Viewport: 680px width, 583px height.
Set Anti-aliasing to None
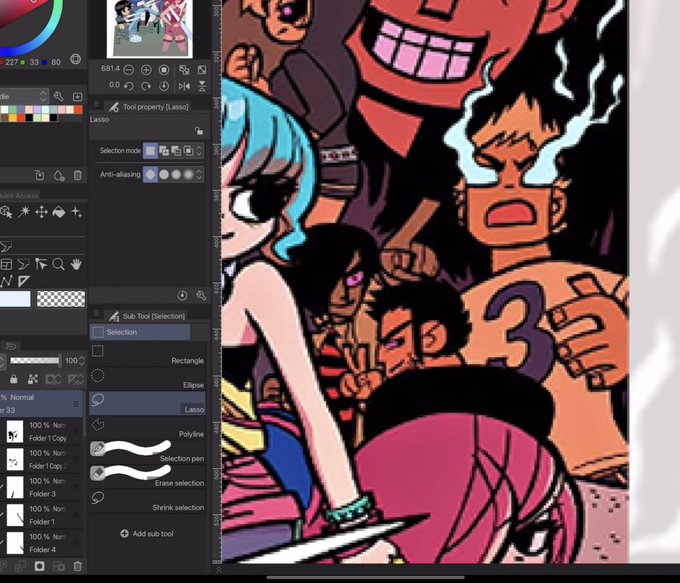pos(150,174)
